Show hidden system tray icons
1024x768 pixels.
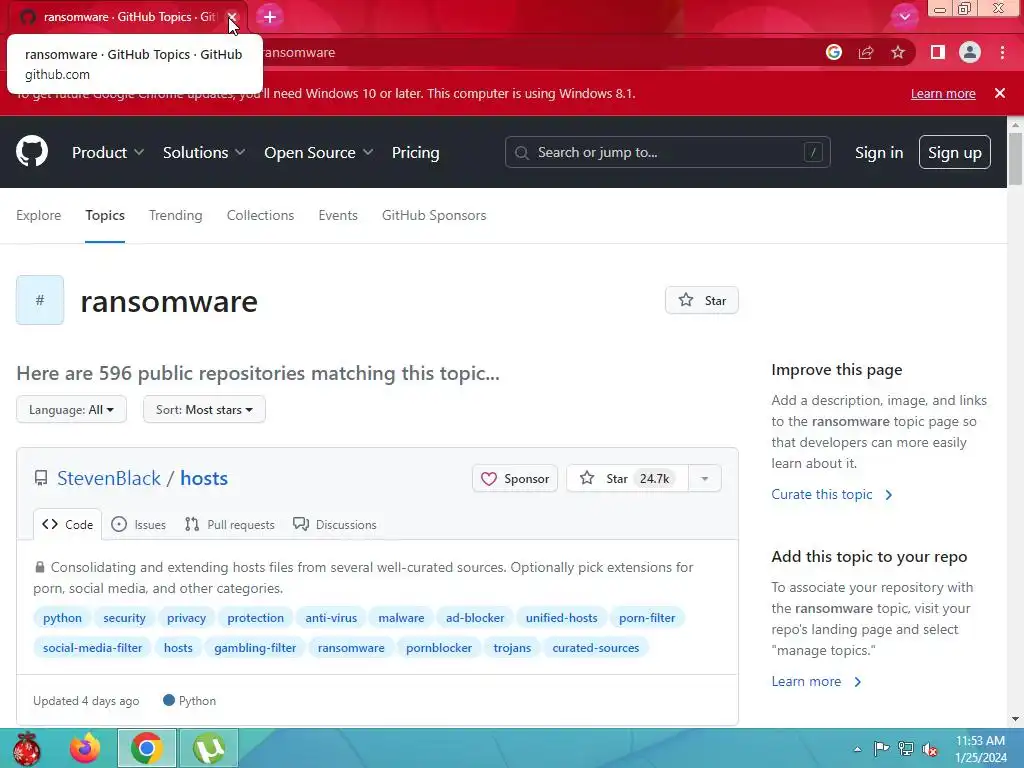(857, 749)
